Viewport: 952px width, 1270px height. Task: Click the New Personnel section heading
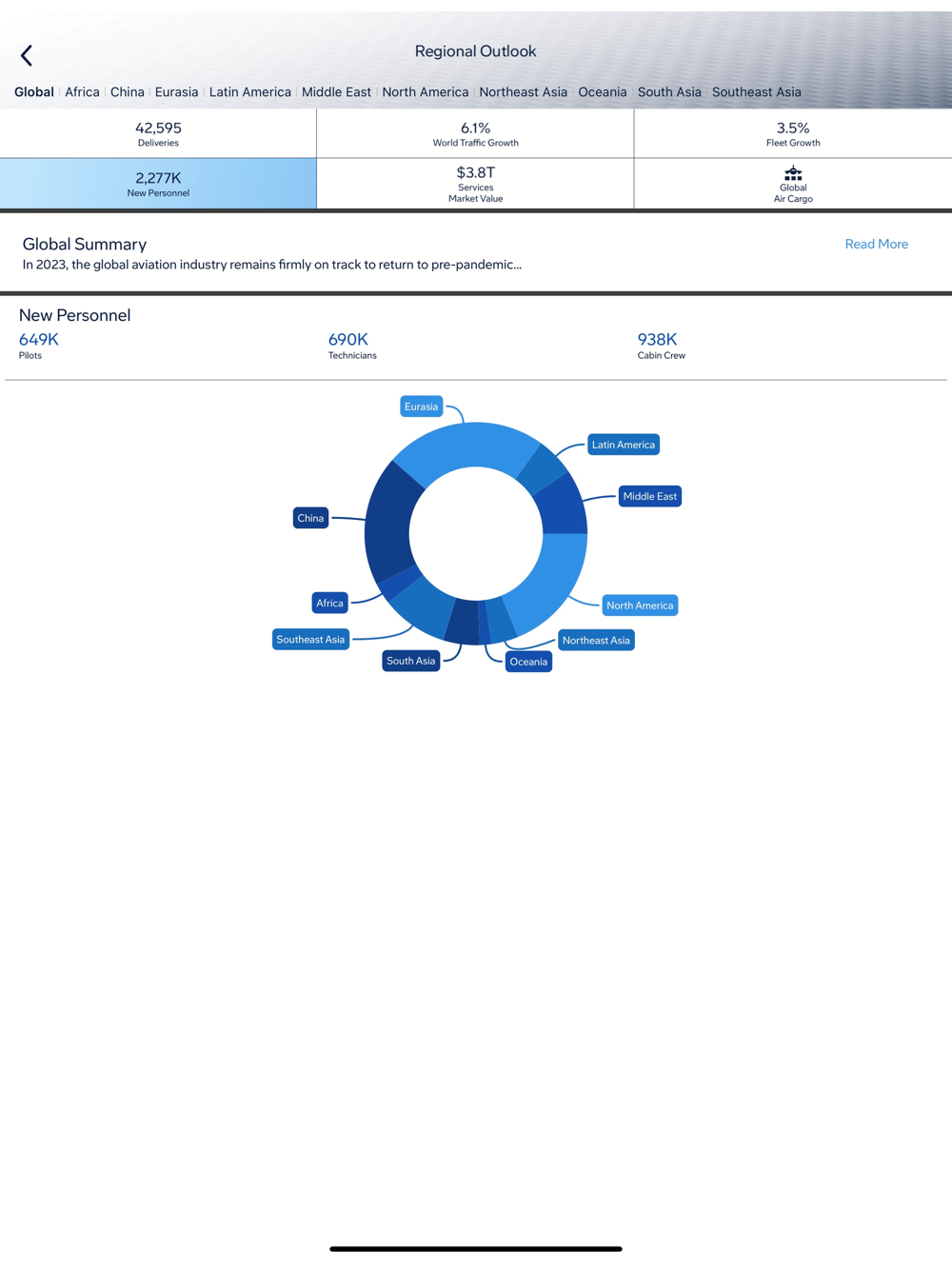point(75,315)
